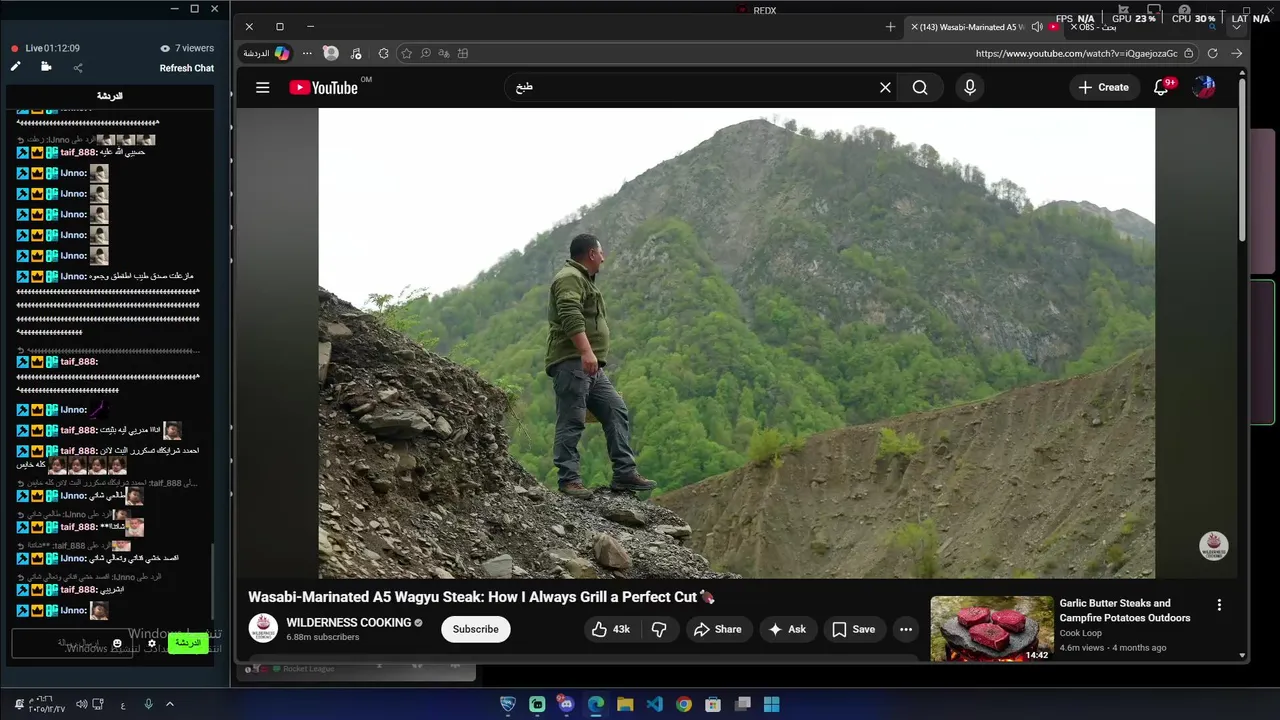Share the stream with share icon
1280x720 pixels.
point(78,68)
